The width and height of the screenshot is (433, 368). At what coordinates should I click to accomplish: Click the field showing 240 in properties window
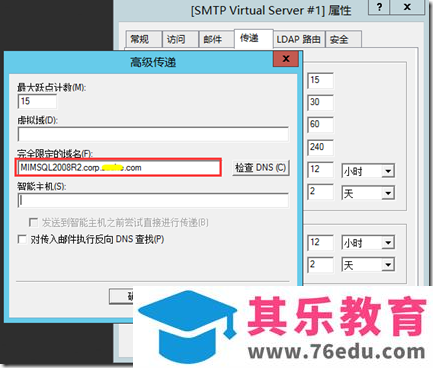pyautogui.click(x=320, y=147)
